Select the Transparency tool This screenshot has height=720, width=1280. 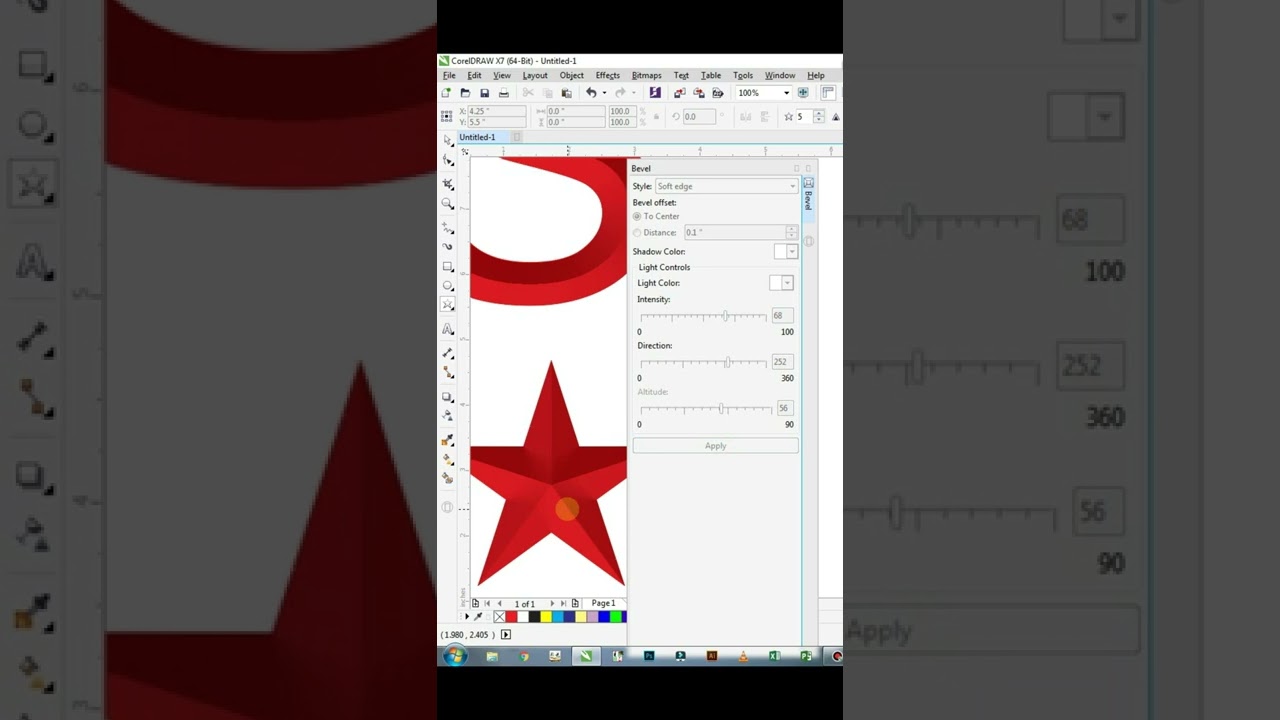pyautogui.click(x=448, y=415)
